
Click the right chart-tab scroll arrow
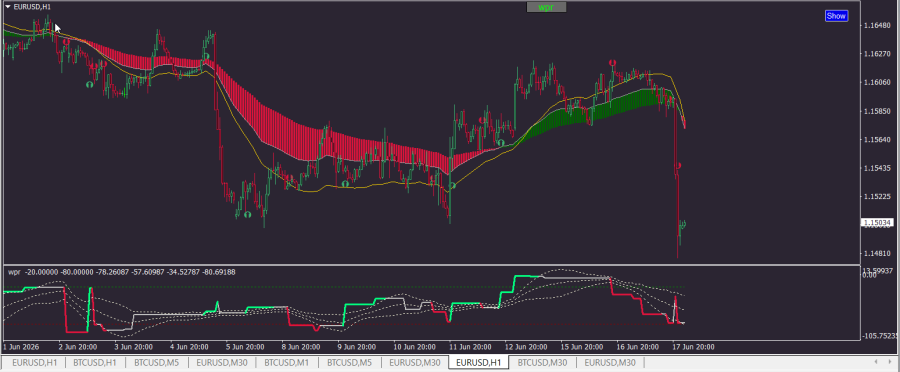(x=891, y=362)
